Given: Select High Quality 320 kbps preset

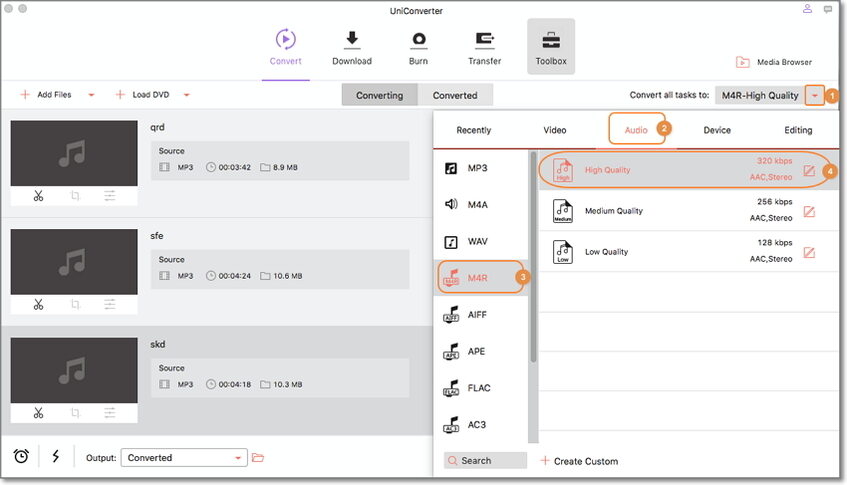Looking at the screenshot, I should [x=688, y=170].
